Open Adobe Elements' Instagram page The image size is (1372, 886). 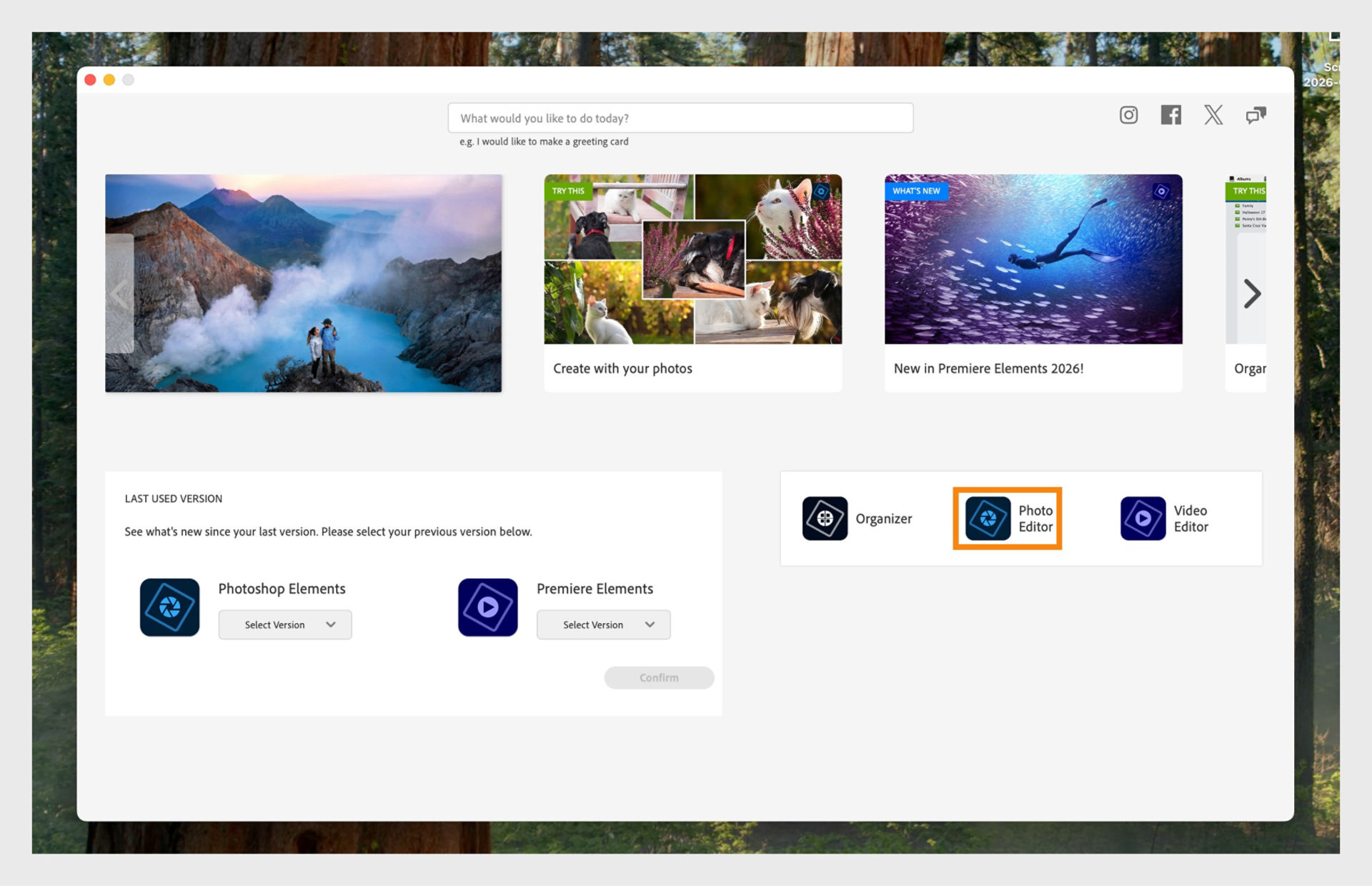(1128, 115)
